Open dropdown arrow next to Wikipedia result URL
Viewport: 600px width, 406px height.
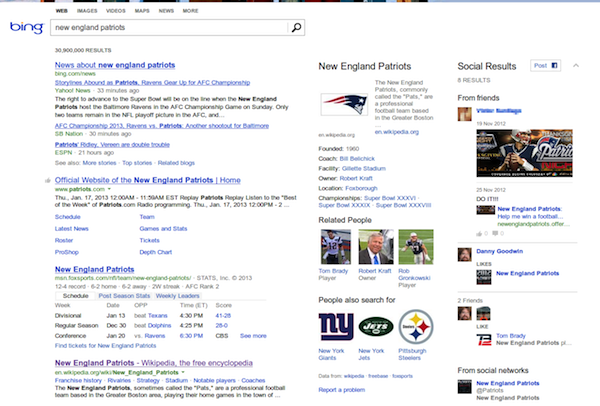(183, 372)
